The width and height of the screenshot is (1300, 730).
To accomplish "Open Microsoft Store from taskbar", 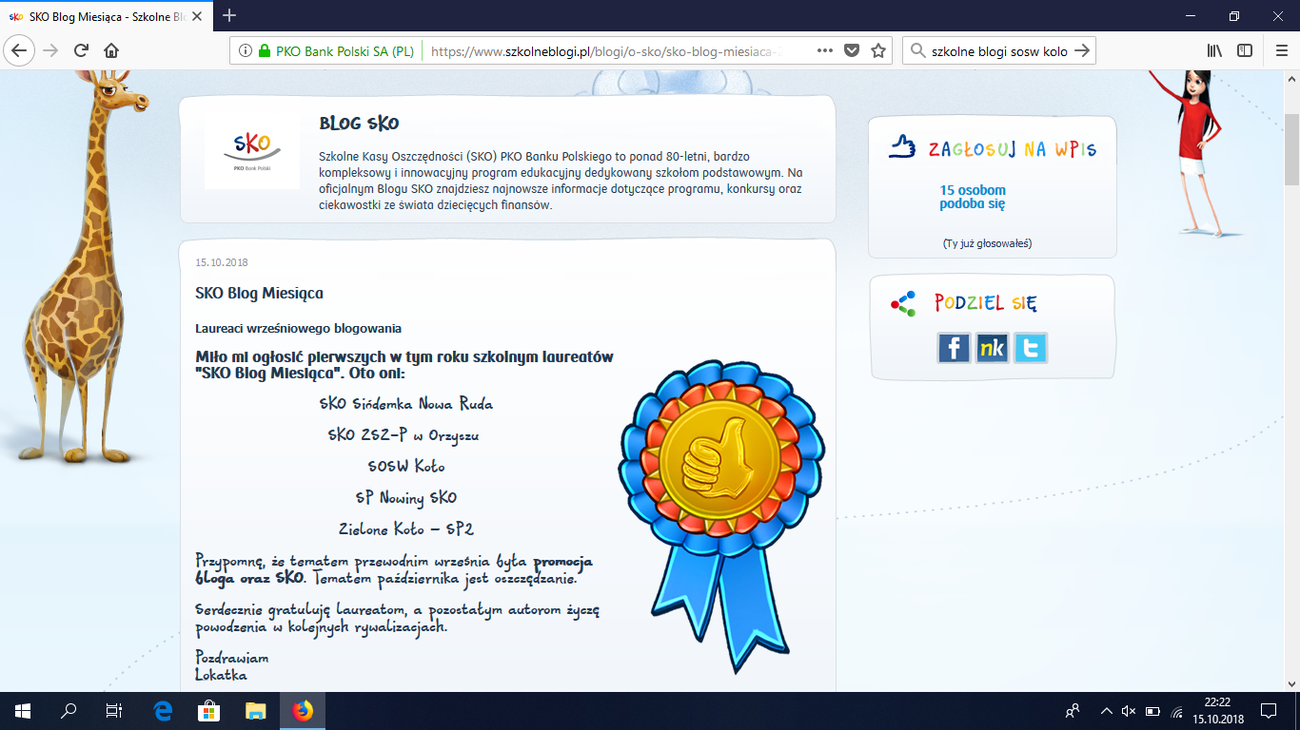I will coord(209,711).
